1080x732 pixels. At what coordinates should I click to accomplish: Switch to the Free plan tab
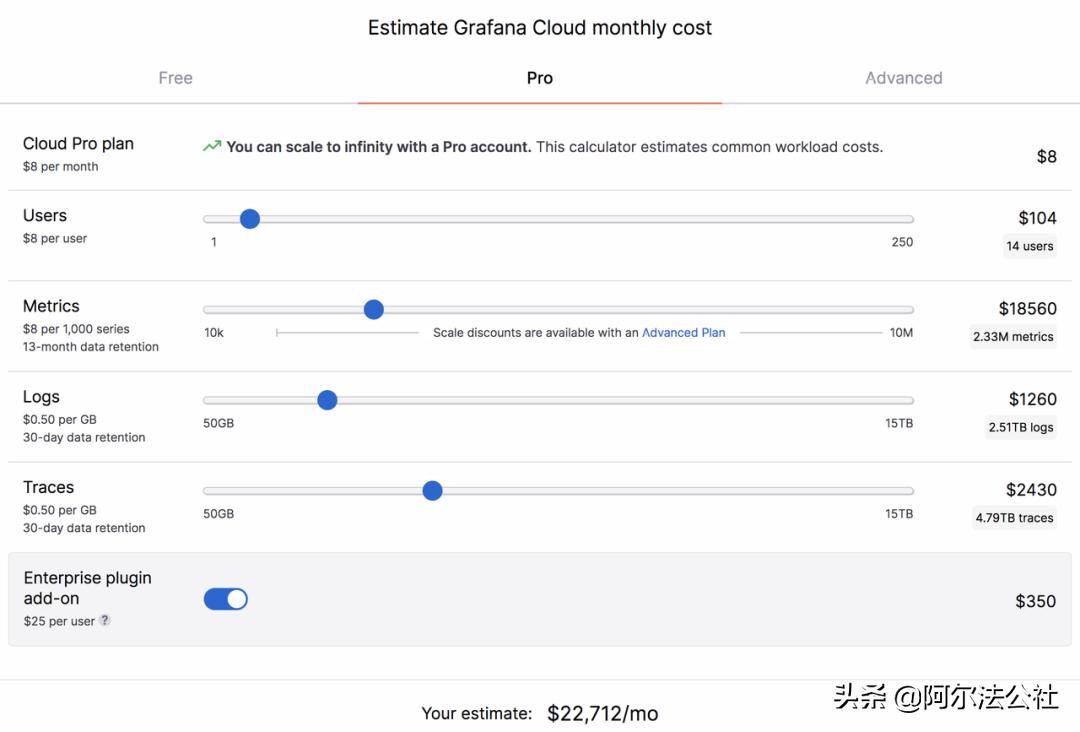pos(175,78)
